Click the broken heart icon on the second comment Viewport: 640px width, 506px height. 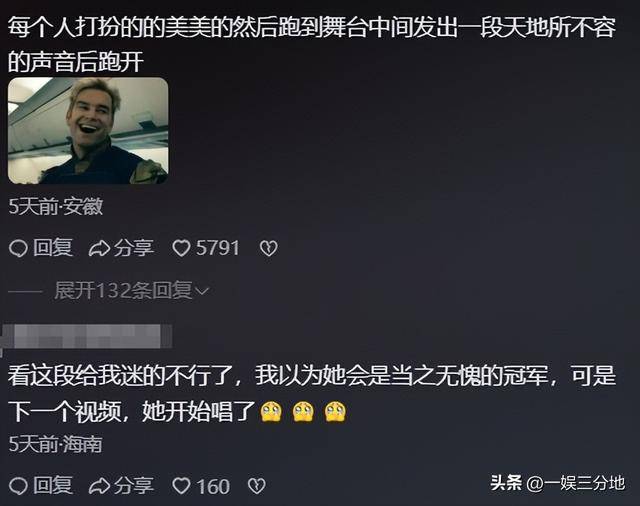click(x=257, y=486)
